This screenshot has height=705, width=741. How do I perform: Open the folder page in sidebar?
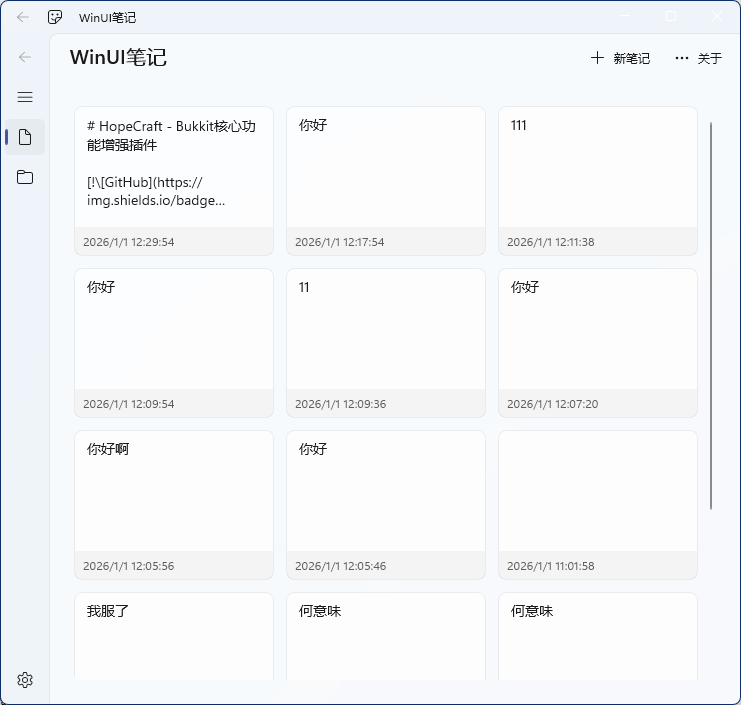click(25, 177)
